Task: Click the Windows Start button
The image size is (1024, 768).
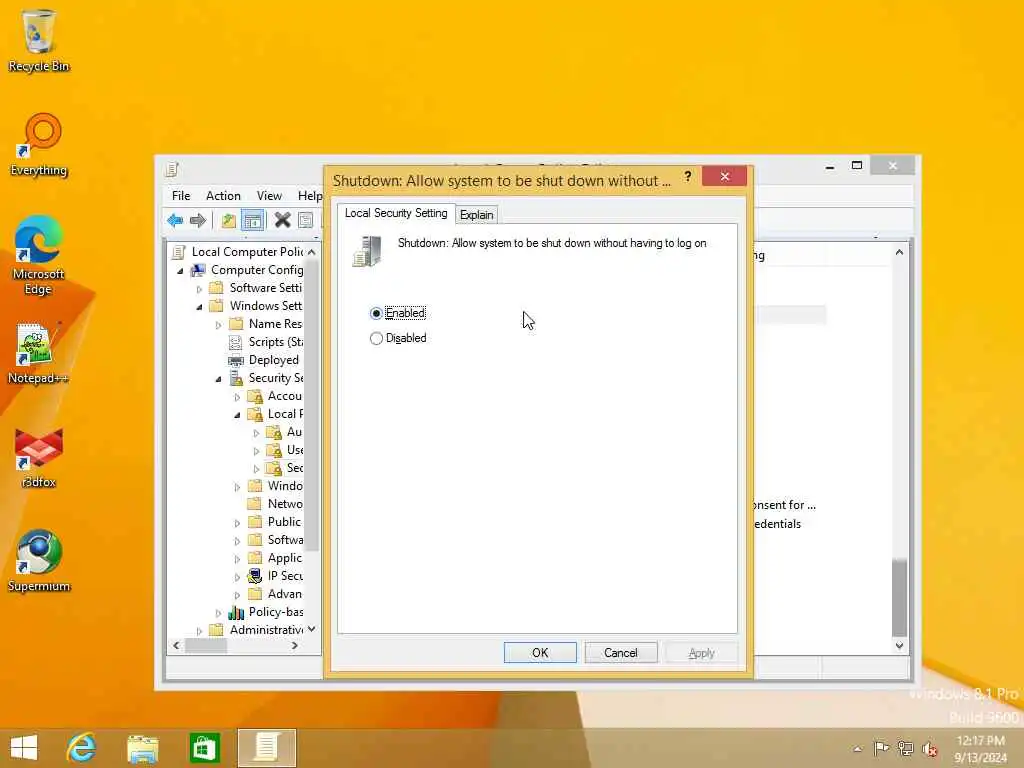Action: (x=24, y=748)
